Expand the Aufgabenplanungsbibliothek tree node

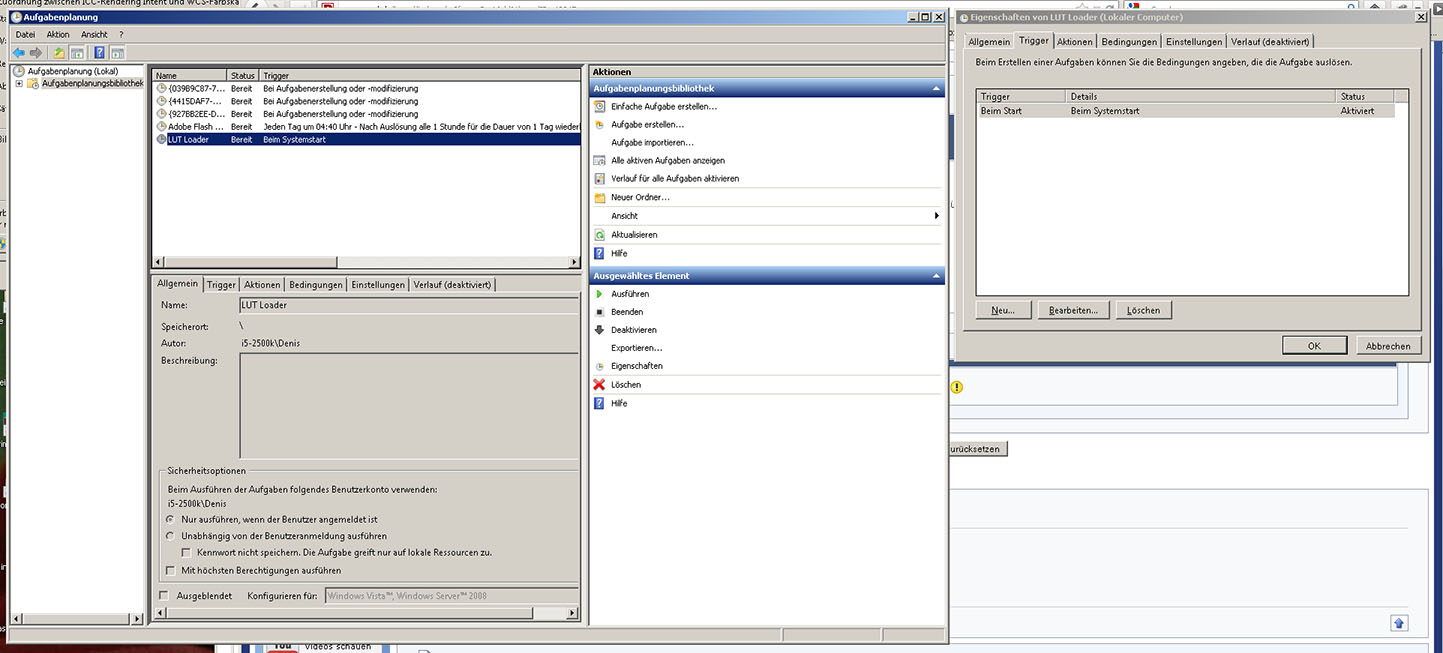19,83
